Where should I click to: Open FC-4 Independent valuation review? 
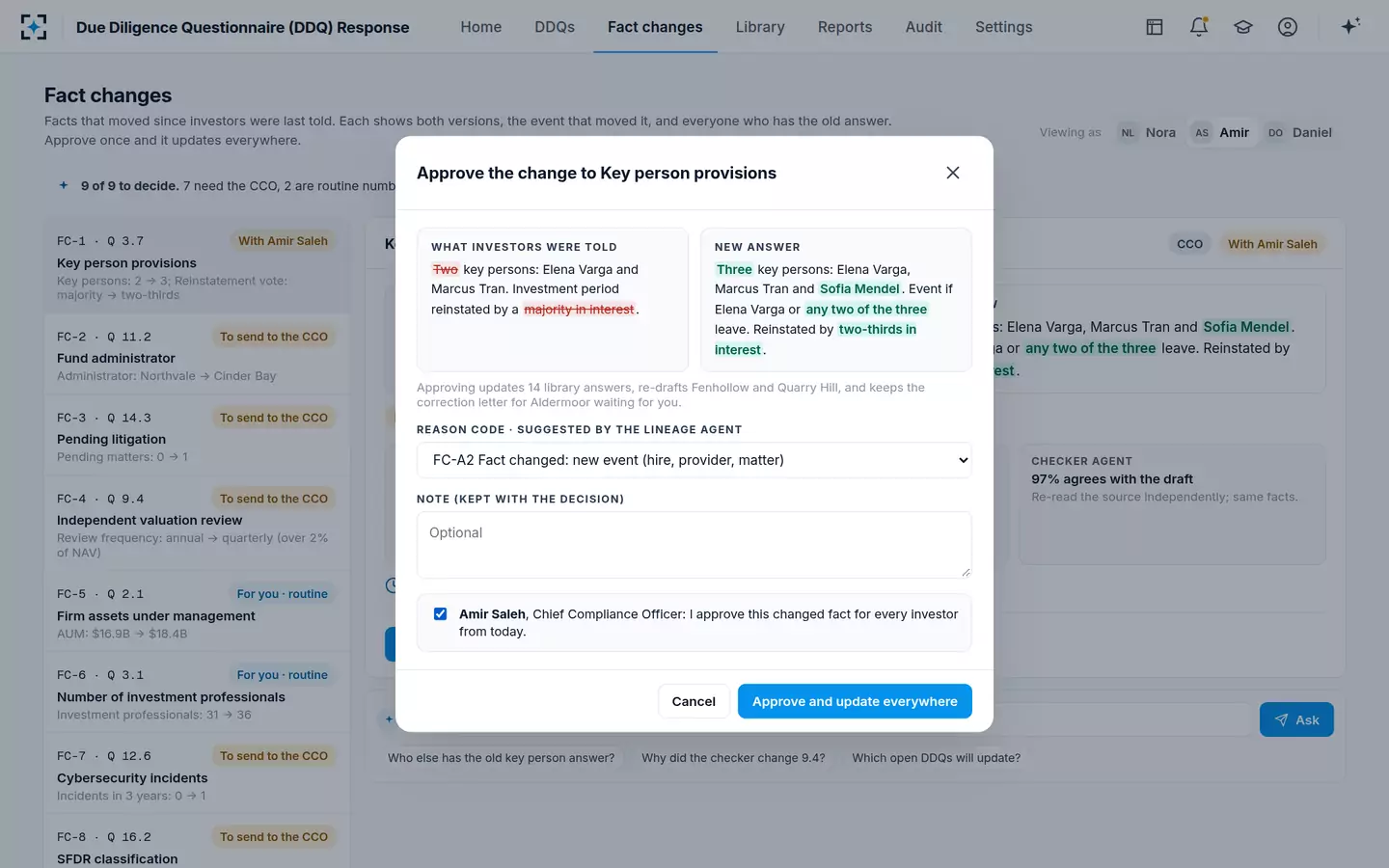point(197,524)
